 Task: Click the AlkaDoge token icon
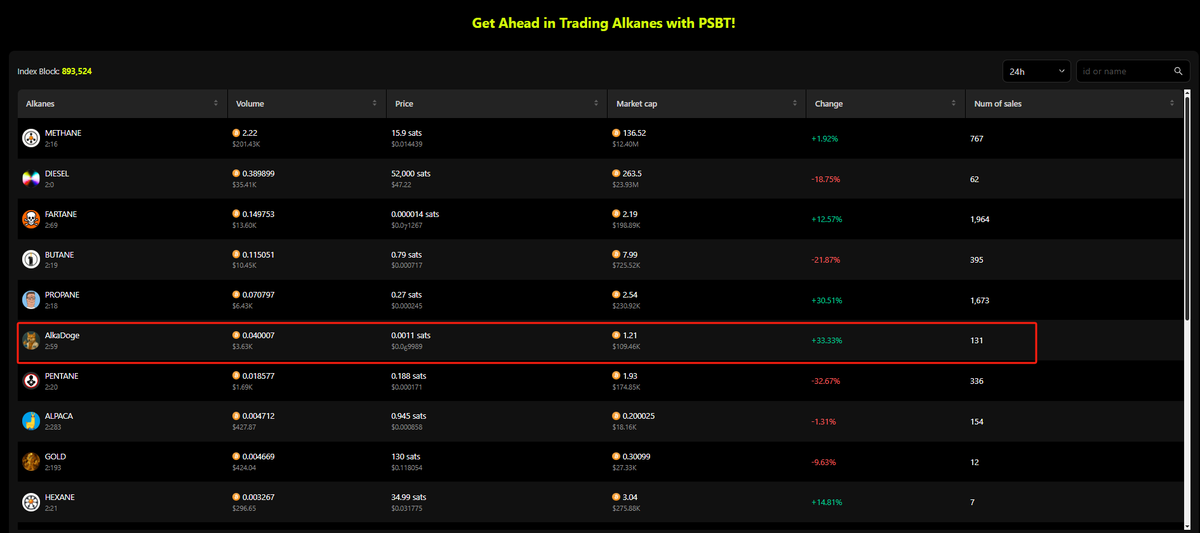[x=31, y=340]
